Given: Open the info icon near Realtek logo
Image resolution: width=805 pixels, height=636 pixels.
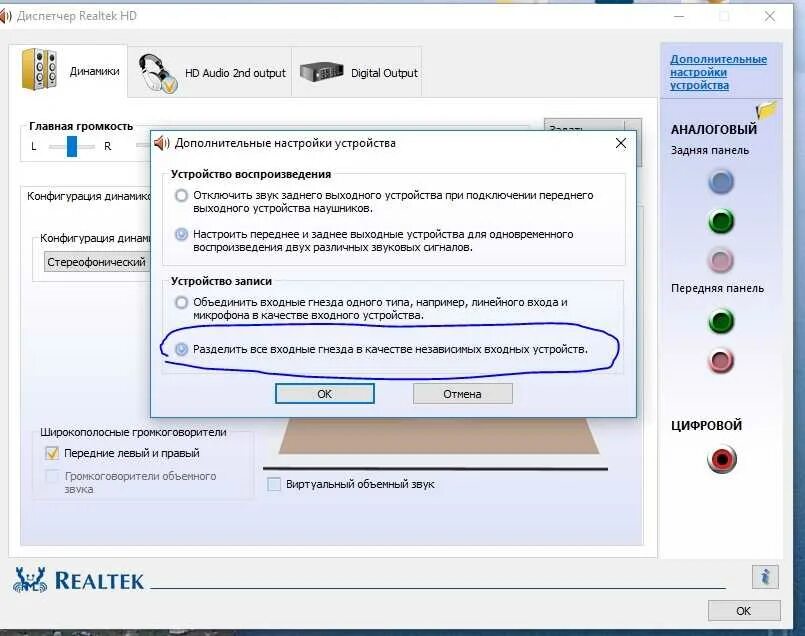Looking at the screenshot, I should [765, 577].
